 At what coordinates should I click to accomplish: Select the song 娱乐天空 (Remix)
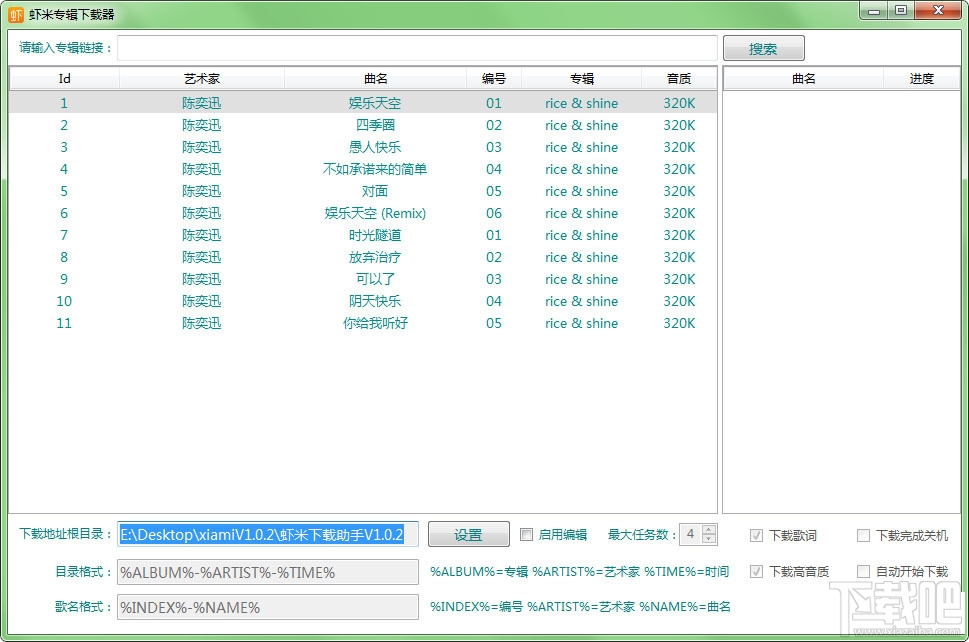(x=375, y=213)
